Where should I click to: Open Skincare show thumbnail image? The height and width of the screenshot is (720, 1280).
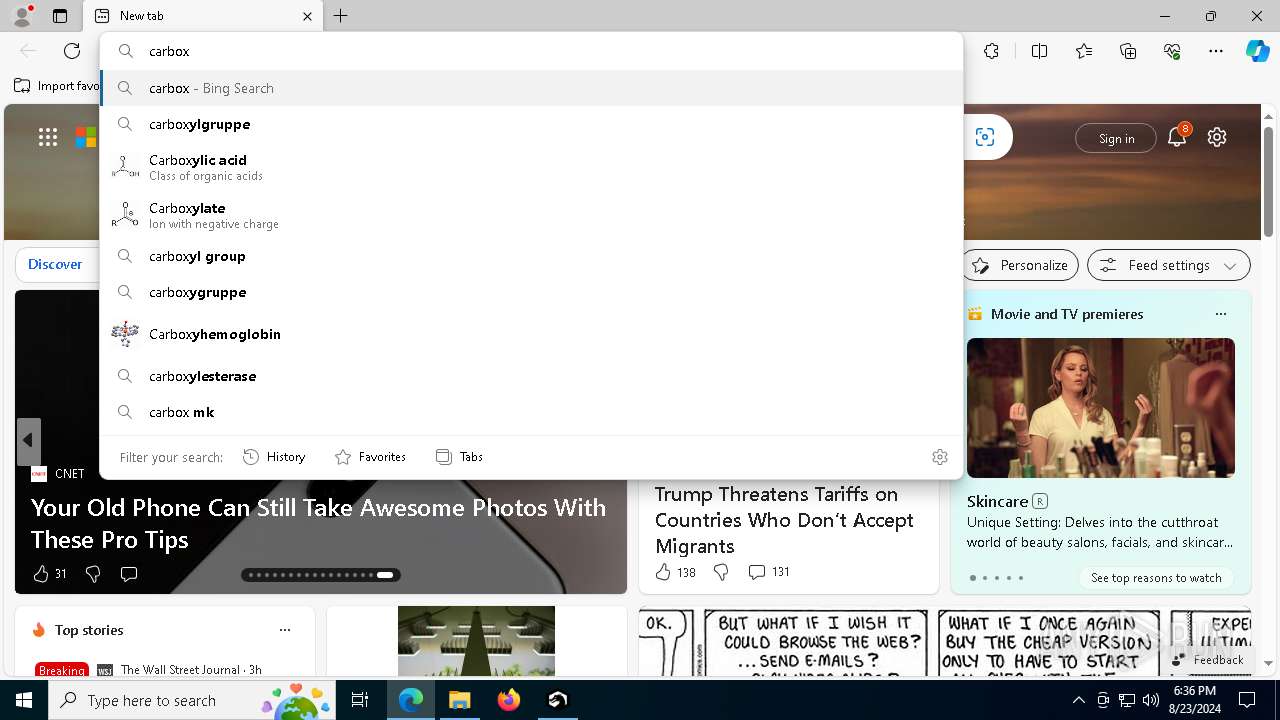[x=1100, y=408]
